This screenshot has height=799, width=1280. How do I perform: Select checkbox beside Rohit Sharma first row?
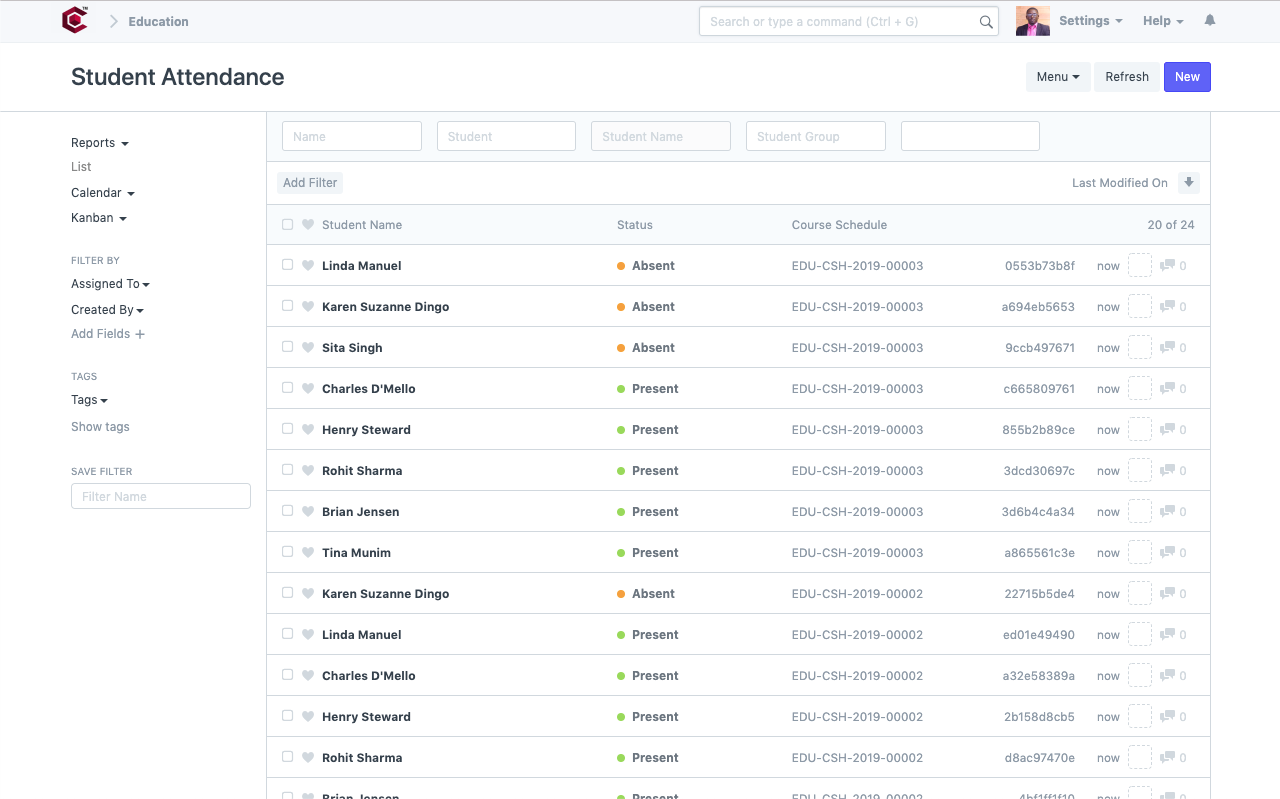pos(288,471)
